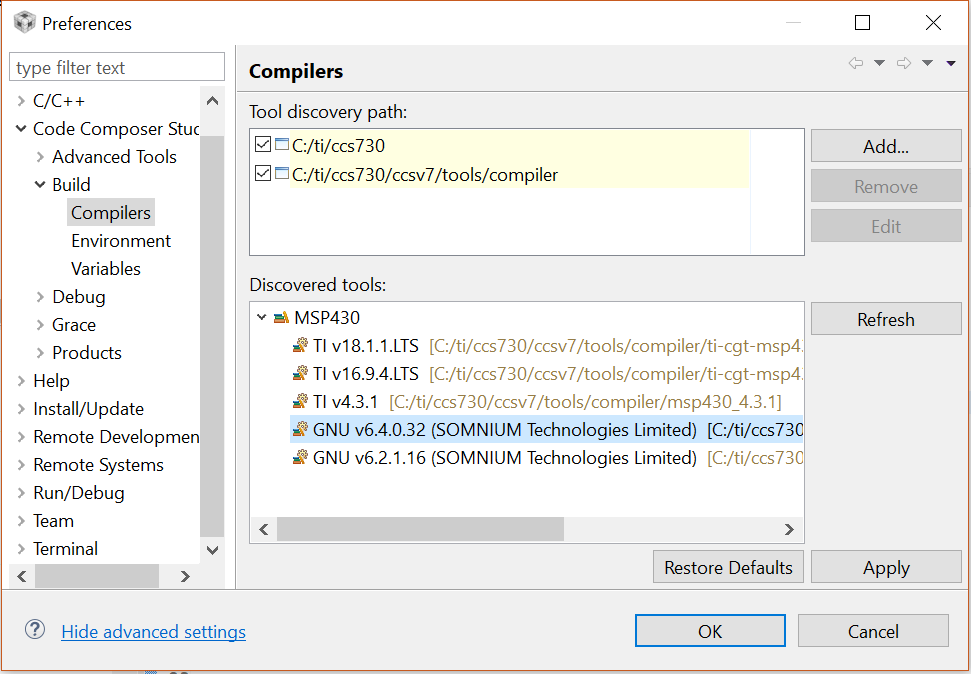Expand the Debug preferences node
Screen dimensions: 971x674
pyautogui.click(x=40, y=297)
